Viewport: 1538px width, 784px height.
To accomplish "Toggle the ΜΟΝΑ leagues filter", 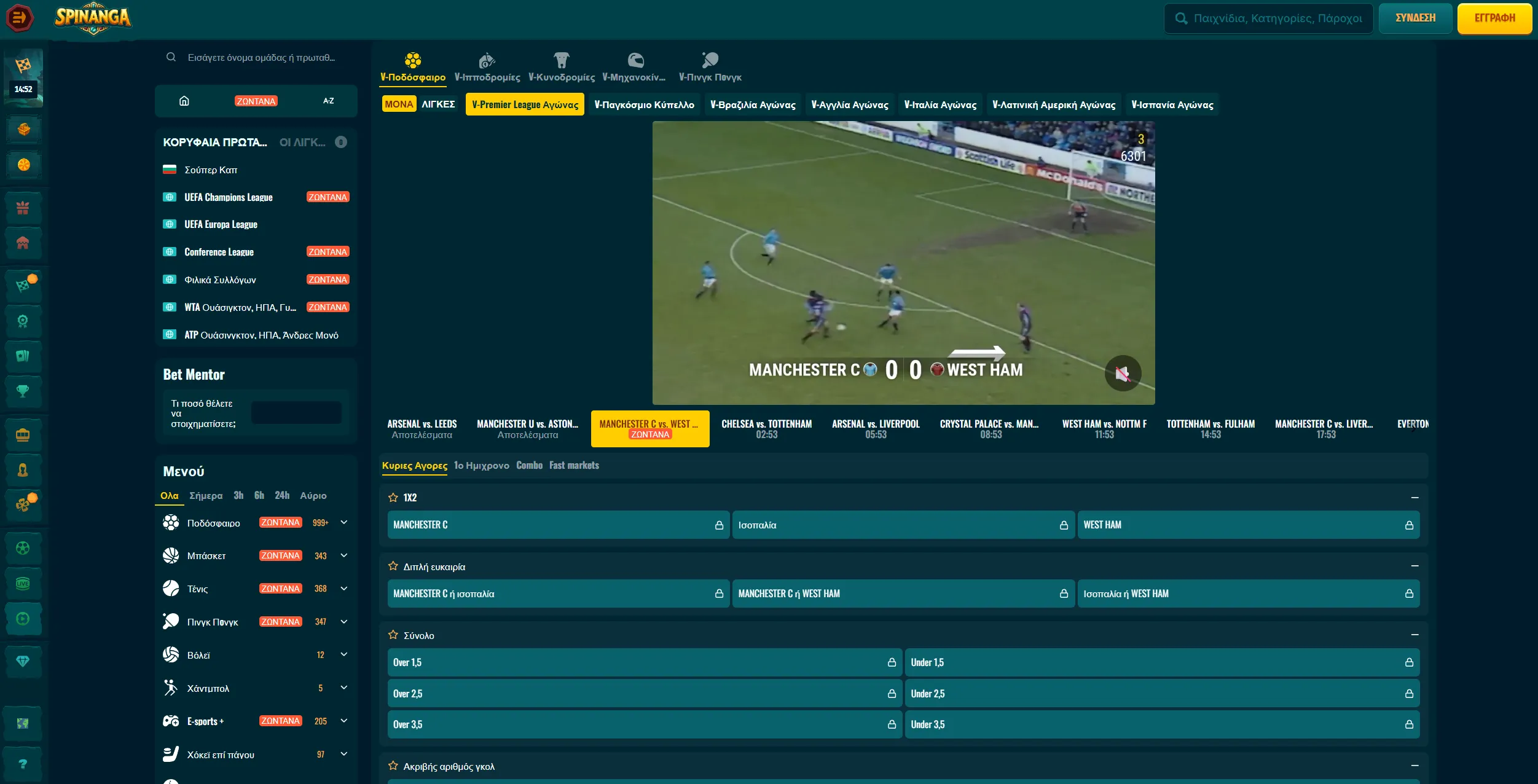I will coord(399,104).
